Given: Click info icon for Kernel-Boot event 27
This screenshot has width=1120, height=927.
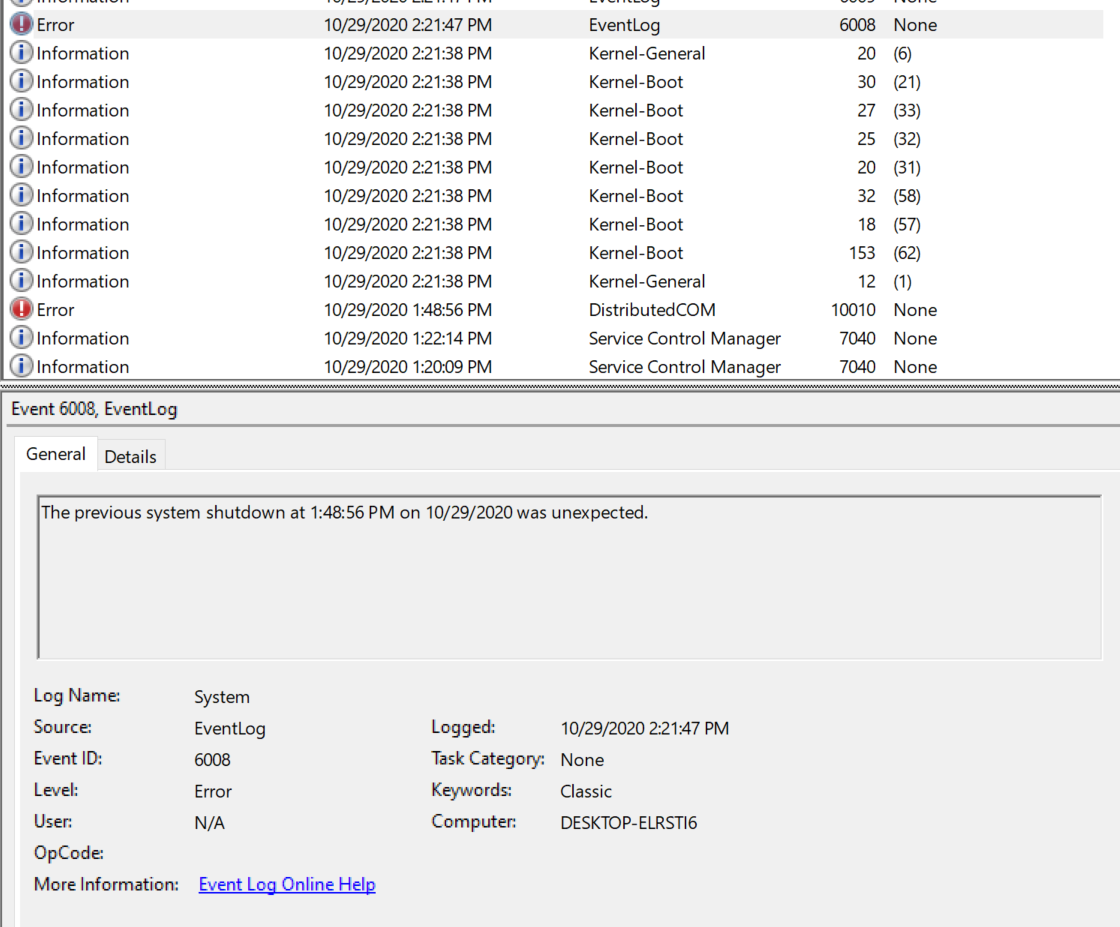Looking at the screenshot, I should [x=21, y=110].
